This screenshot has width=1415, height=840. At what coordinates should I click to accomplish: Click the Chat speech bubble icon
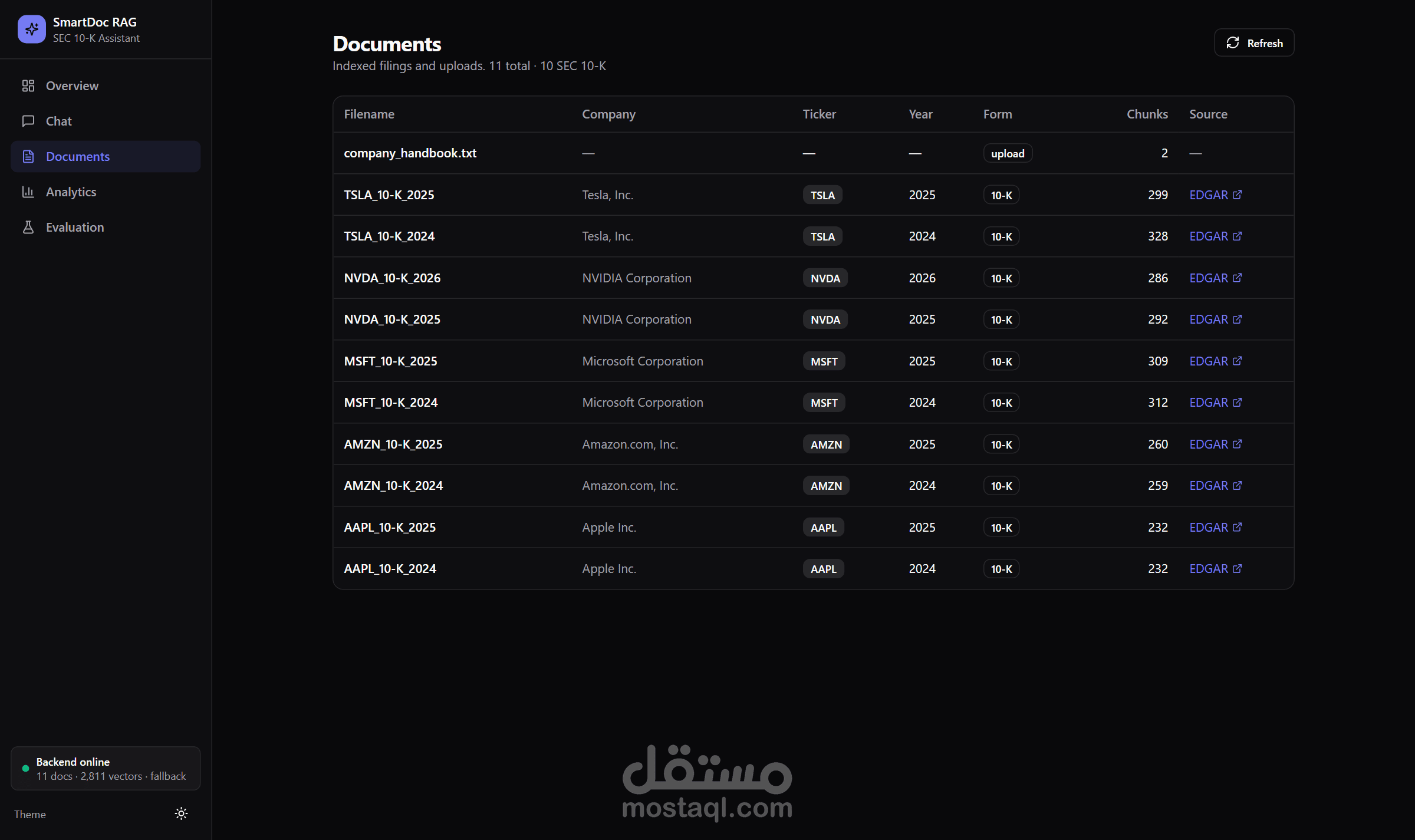[28, 121]
